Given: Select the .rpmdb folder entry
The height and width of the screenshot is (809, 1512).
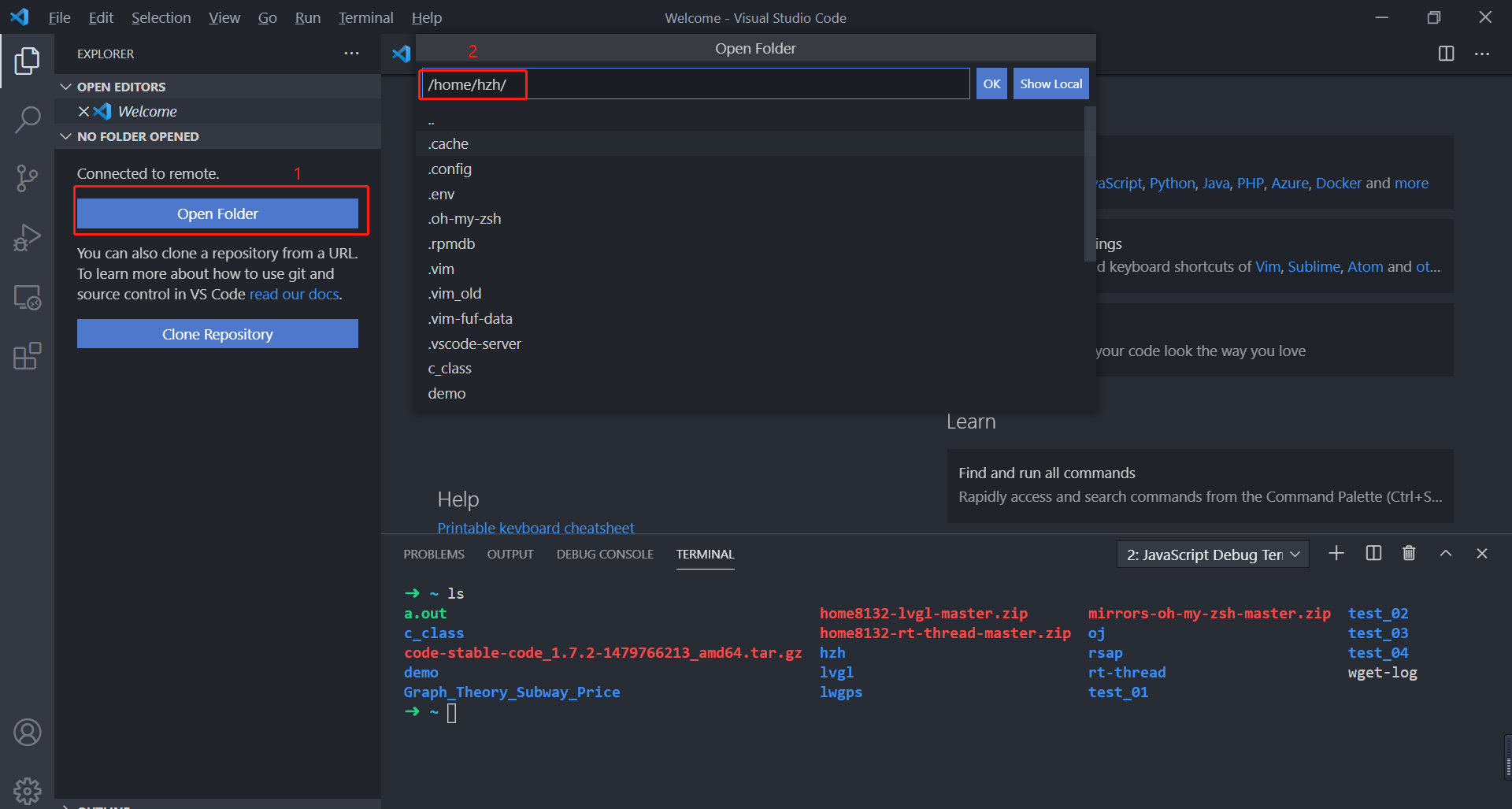Looking at the screenshot, I should click(750, 243).
